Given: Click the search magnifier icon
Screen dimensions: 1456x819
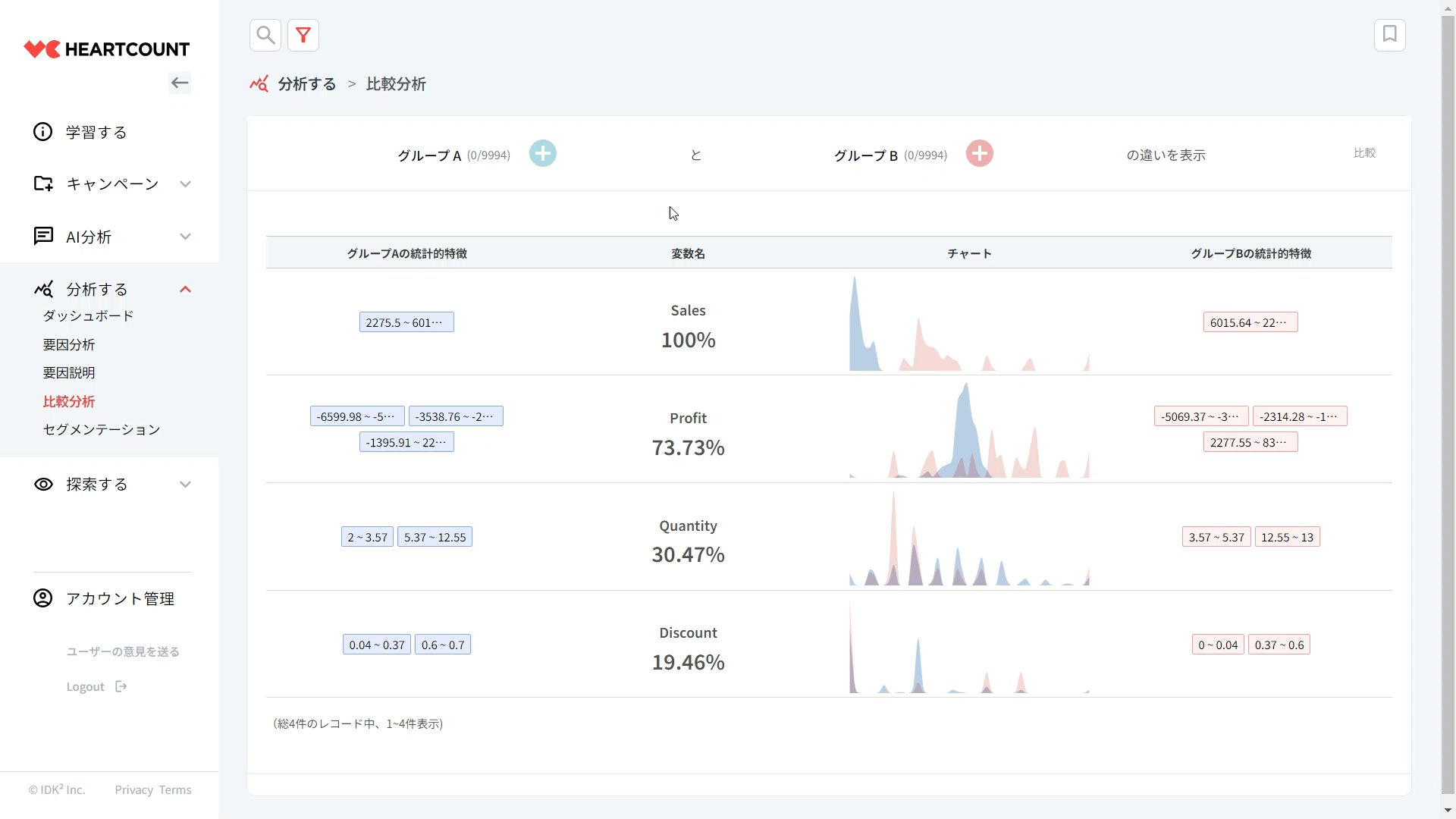Looking at the screenshot, I should (x=265, y=35).
